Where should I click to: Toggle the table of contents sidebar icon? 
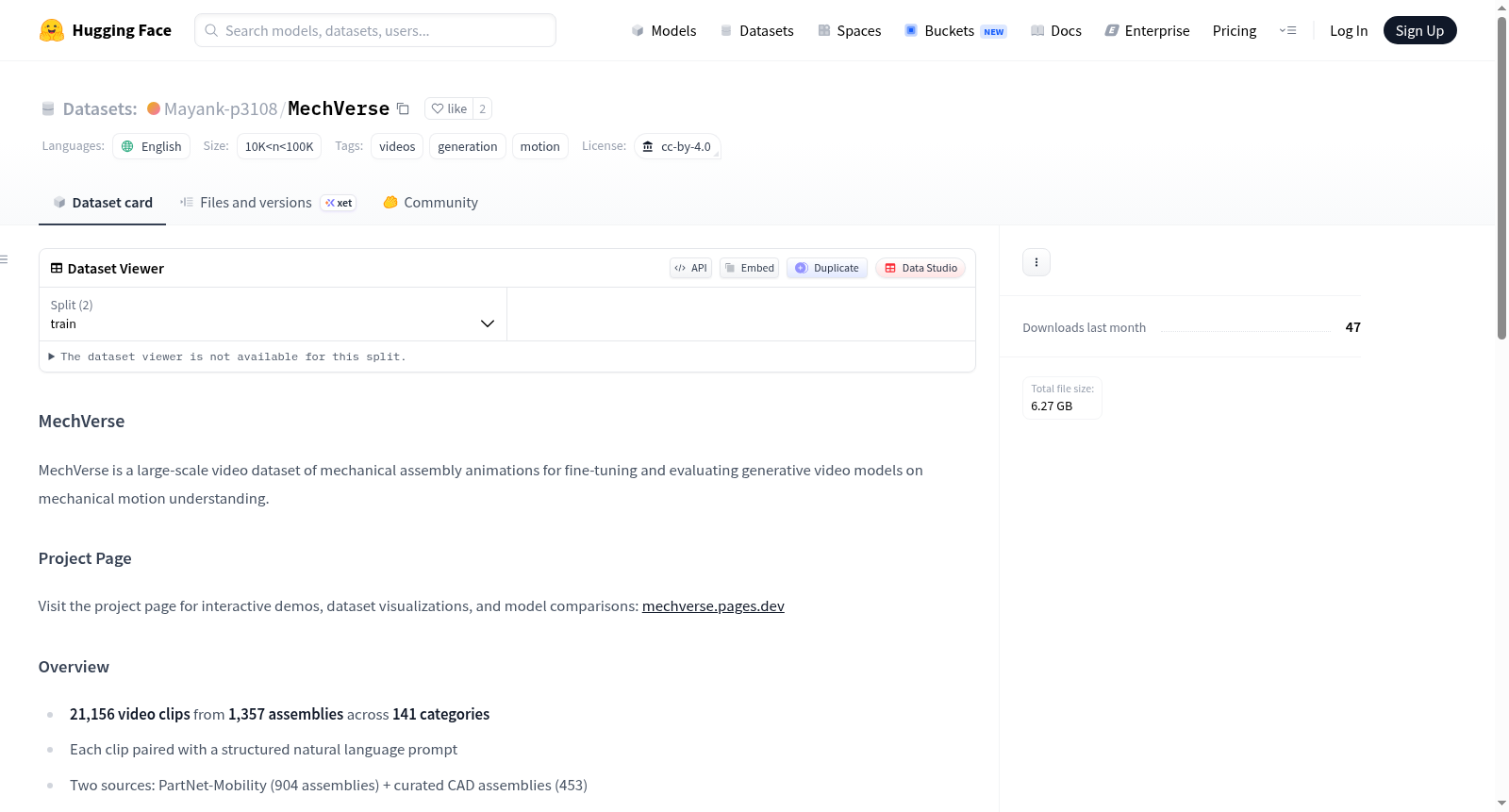(5, 259)
